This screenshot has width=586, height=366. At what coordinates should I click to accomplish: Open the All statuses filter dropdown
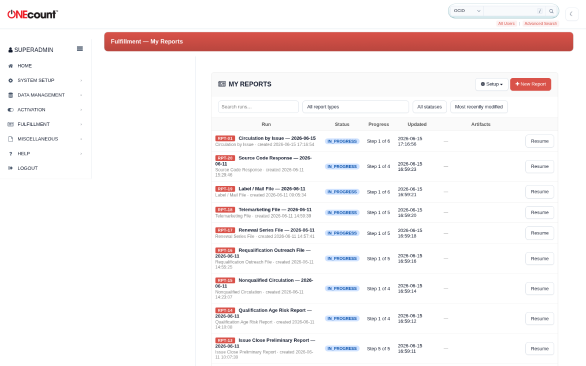429,107
